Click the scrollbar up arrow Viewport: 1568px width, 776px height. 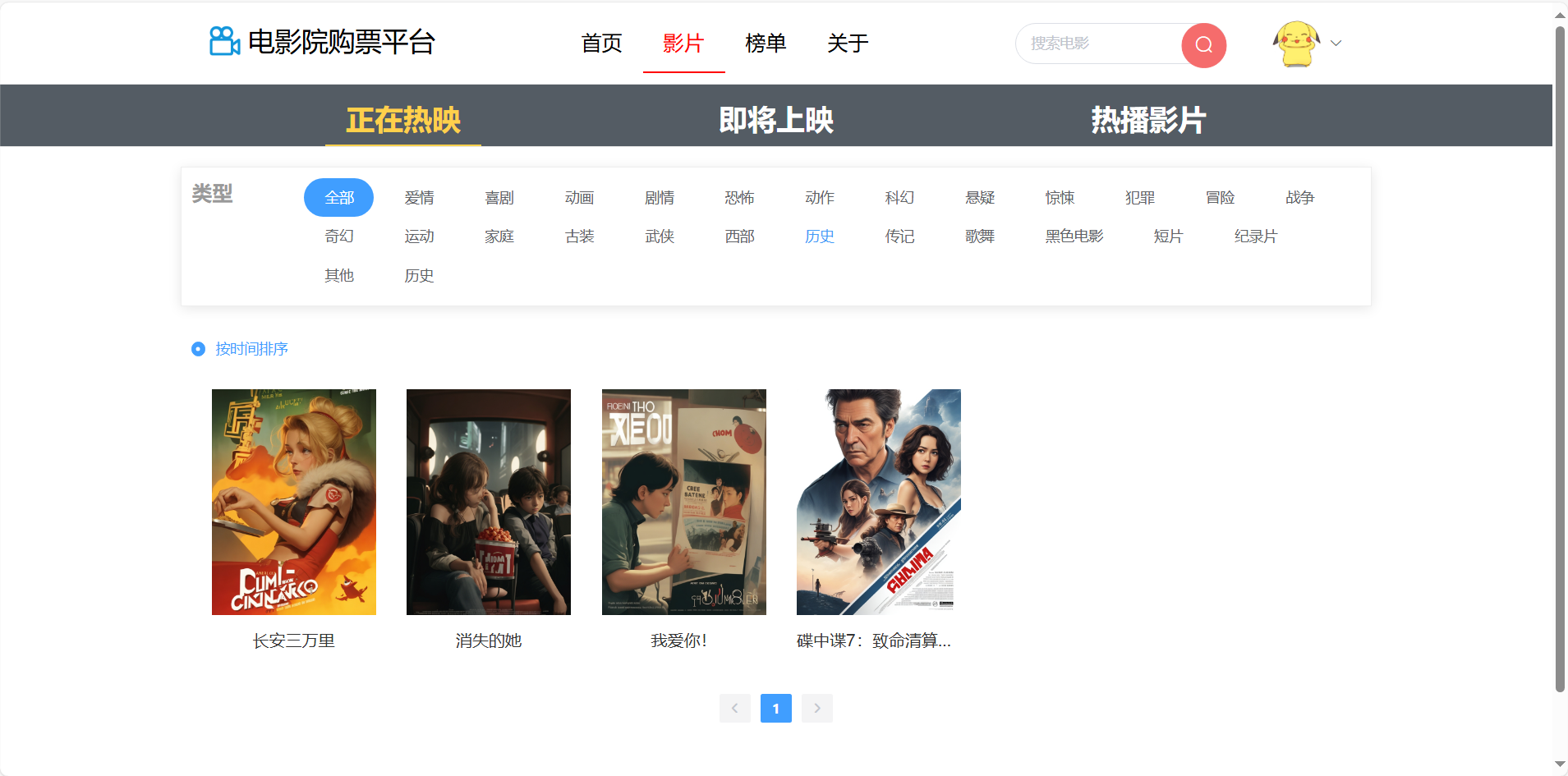(x=1560, y=14)
